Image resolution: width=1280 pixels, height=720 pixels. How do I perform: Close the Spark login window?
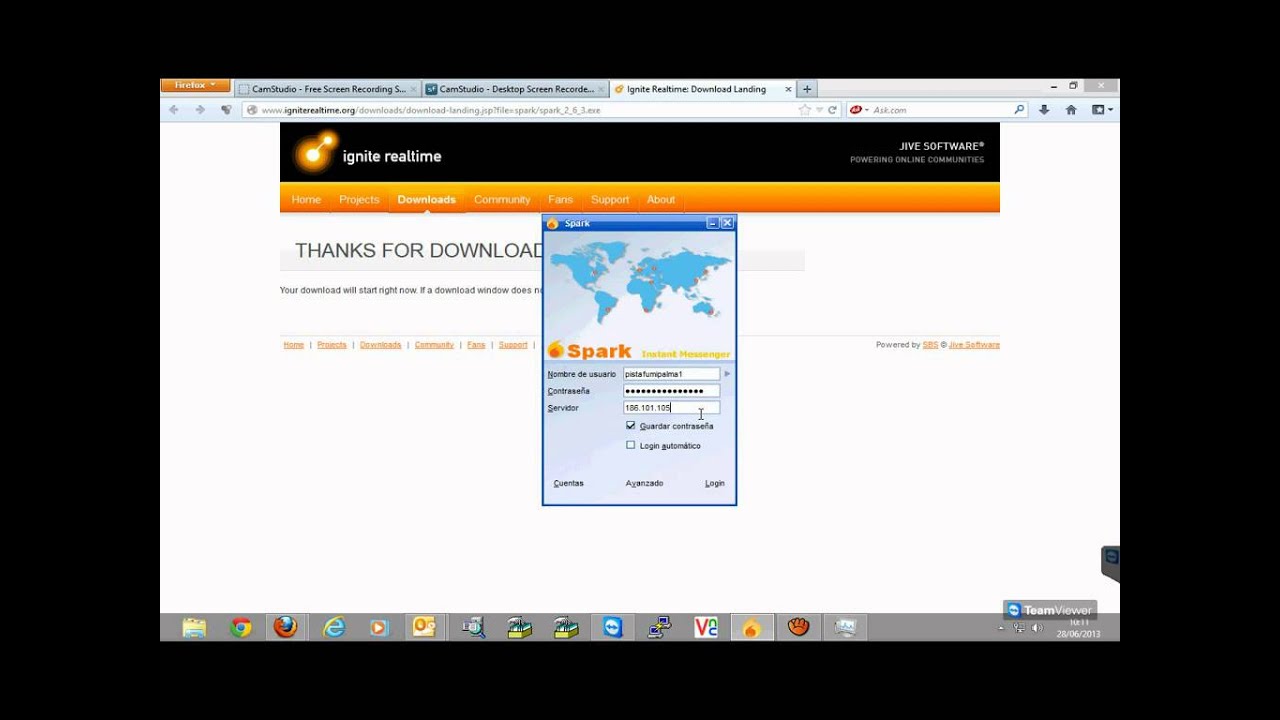tap(727, 223)
